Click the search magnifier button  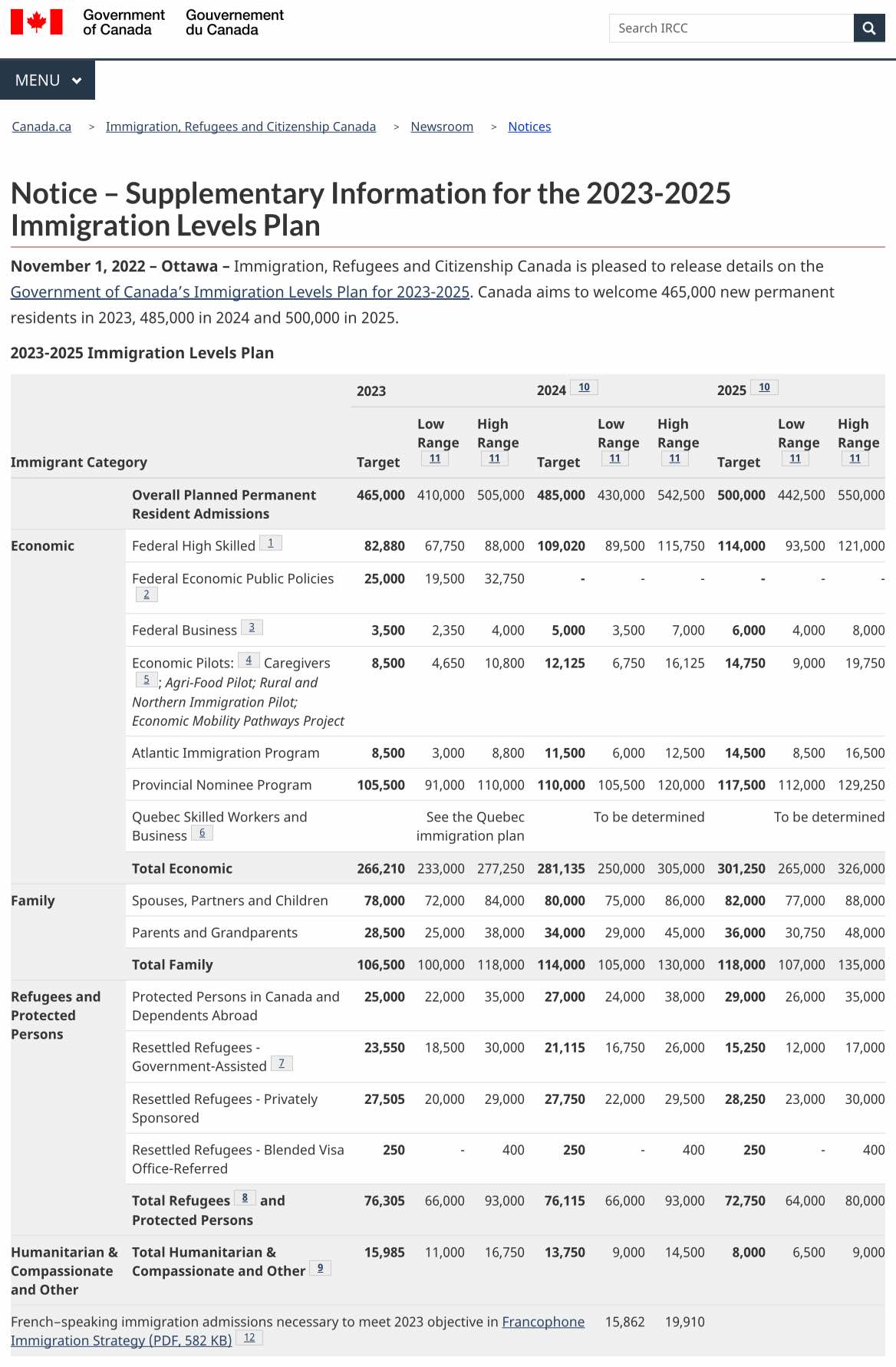point(868,28)
